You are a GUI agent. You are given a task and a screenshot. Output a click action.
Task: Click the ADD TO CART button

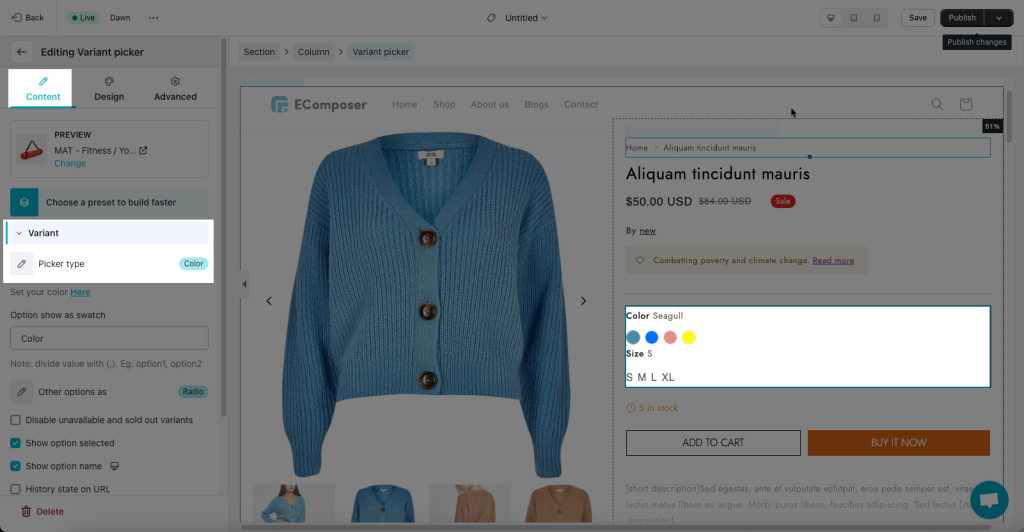[x=713, y=443]
